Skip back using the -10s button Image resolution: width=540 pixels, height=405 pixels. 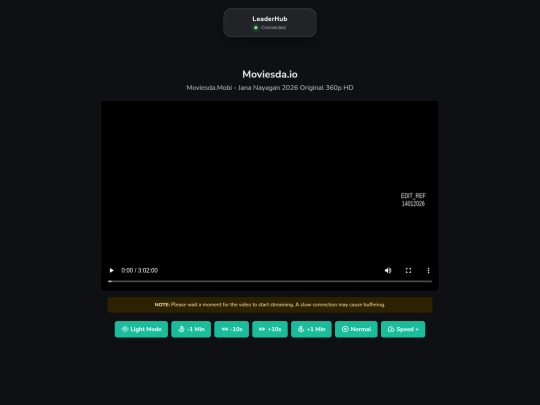(231, 329)
